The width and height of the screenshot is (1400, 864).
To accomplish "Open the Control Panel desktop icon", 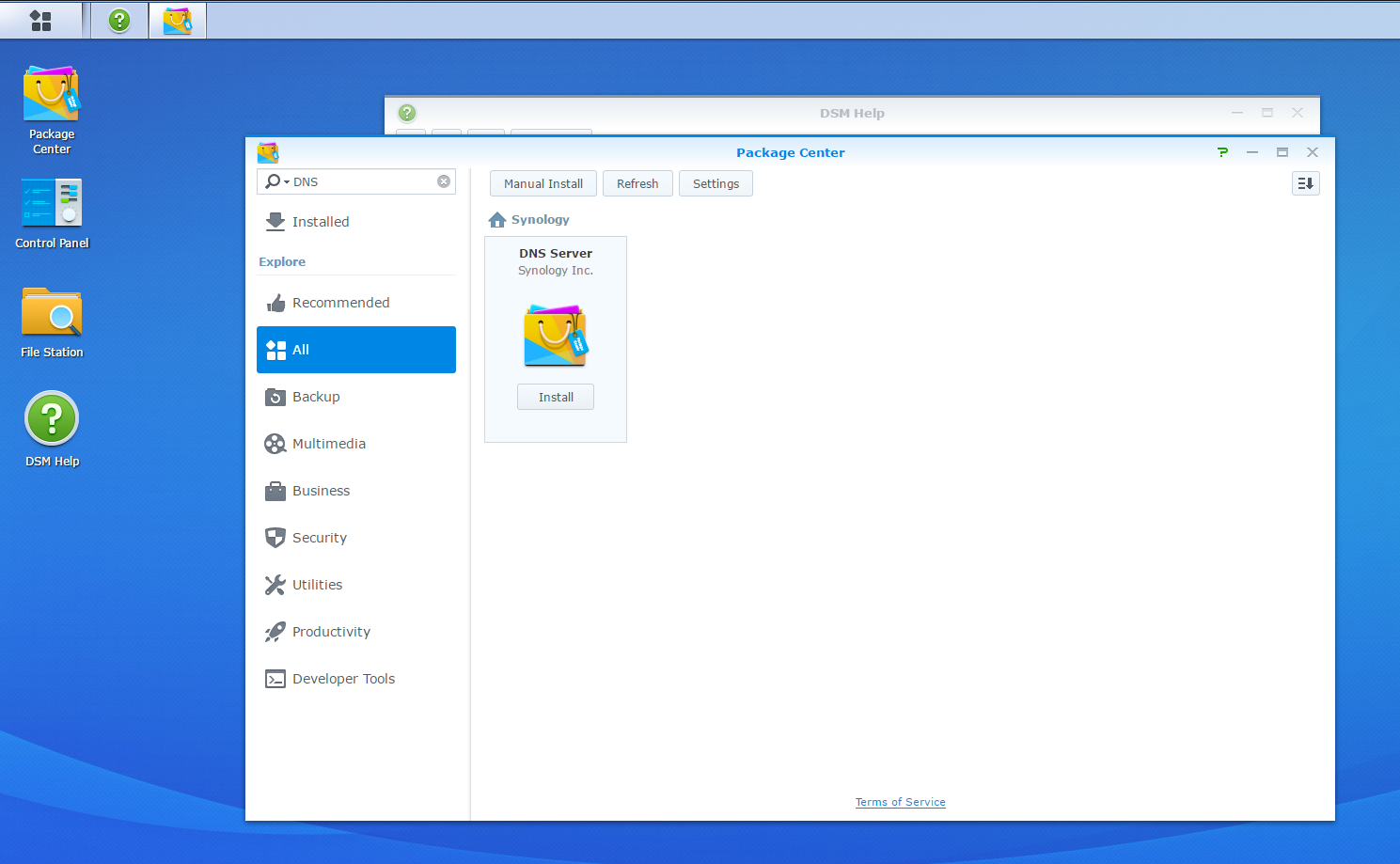I will tap(52, 203).
